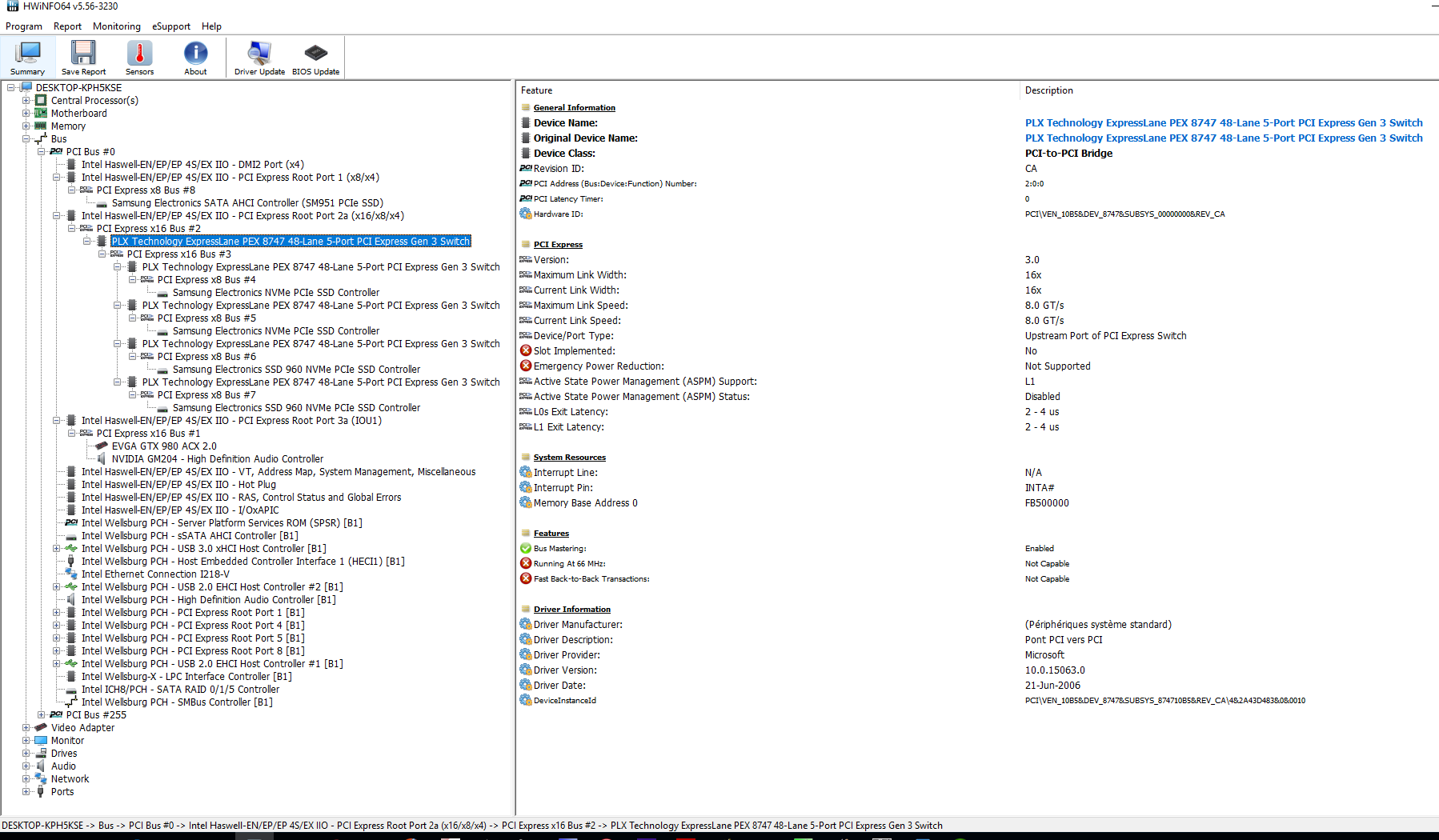Select Intel Wellsburg PCH SMBus Controller
This screenshot has width=1439, height=840.
177,702
